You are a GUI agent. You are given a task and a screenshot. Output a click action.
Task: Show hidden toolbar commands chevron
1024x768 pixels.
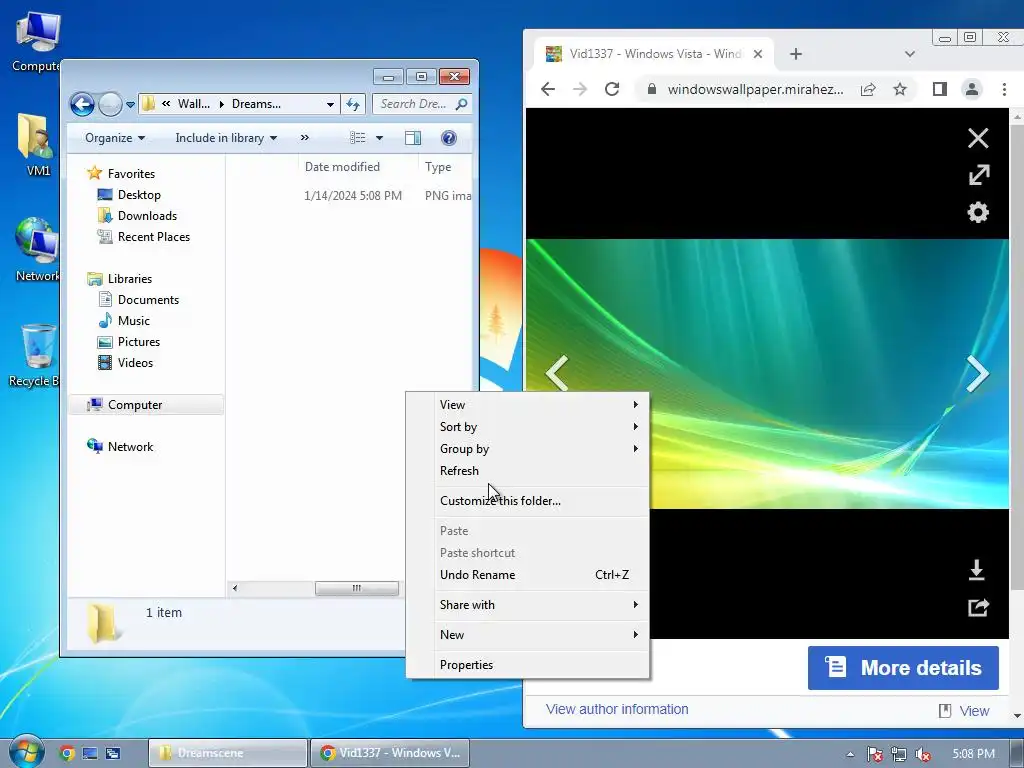click(x=304, y=138)
